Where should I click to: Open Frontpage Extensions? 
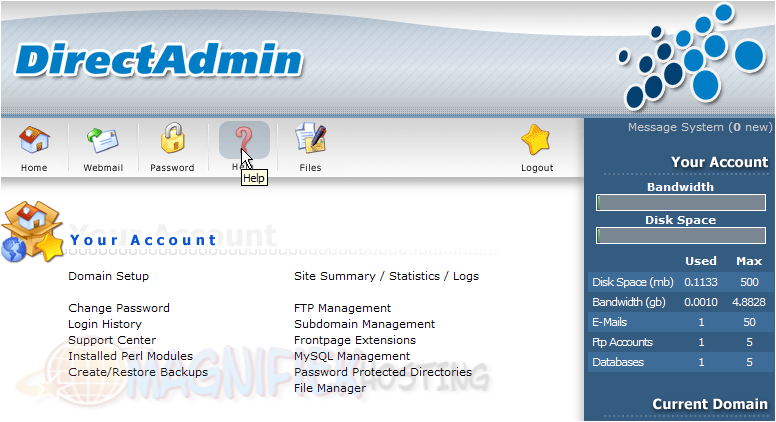[x=355, y=340]
